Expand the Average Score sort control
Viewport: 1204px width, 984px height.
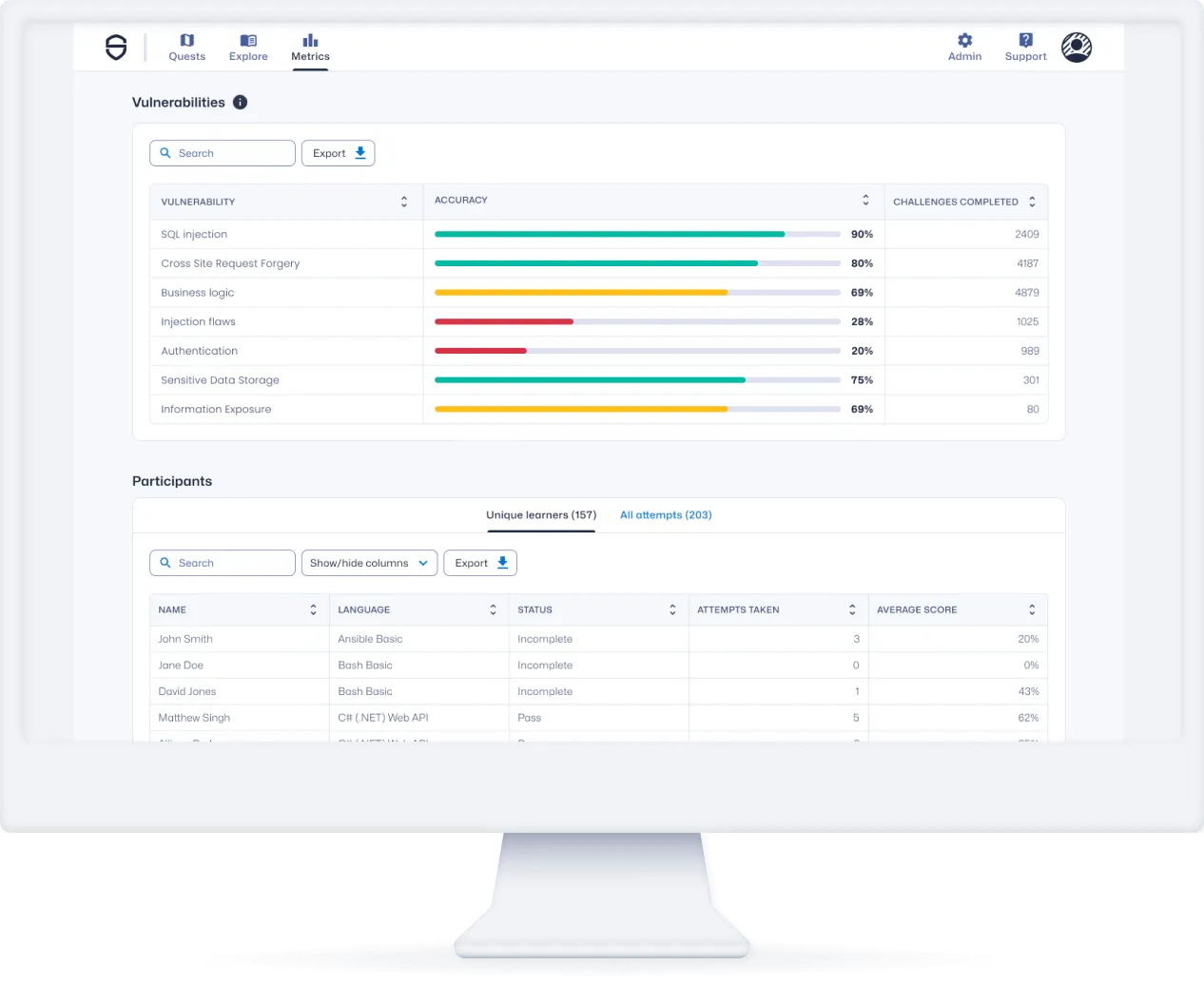tap(1032, 609)
